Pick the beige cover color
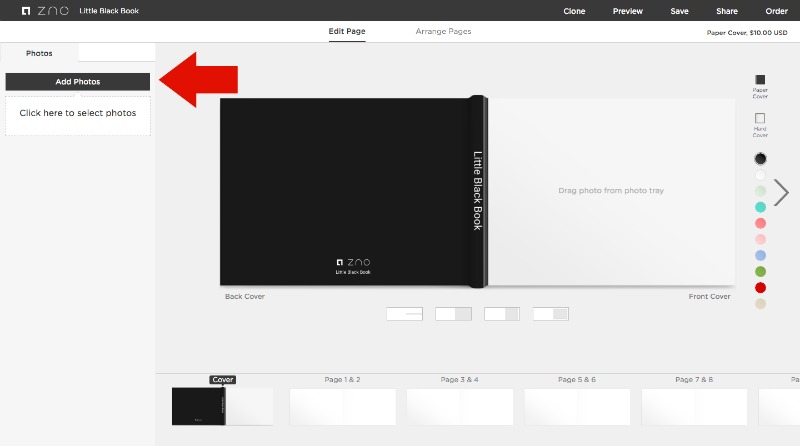The width and height of the screenshot is (800, 446). tap(760, 304)
